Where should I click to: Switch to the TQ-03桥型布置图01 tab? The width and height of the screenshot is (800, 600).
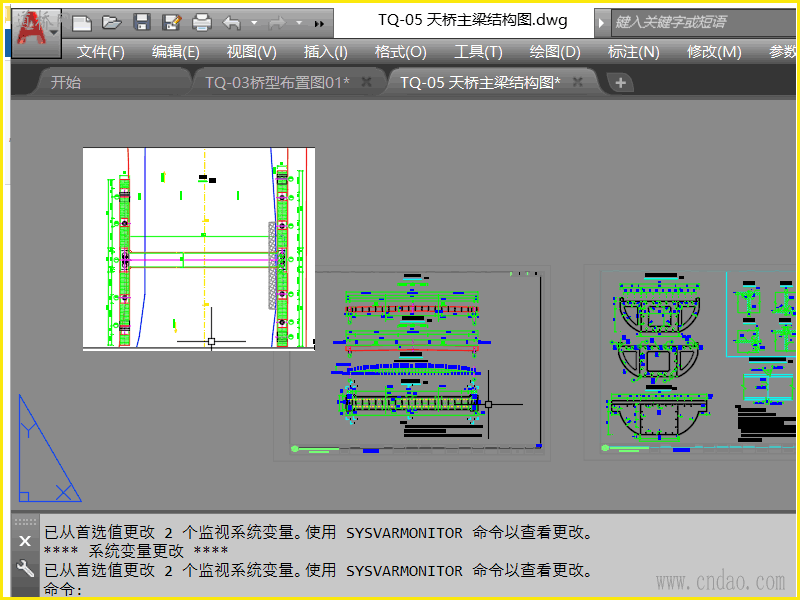[x=277, y=82]
